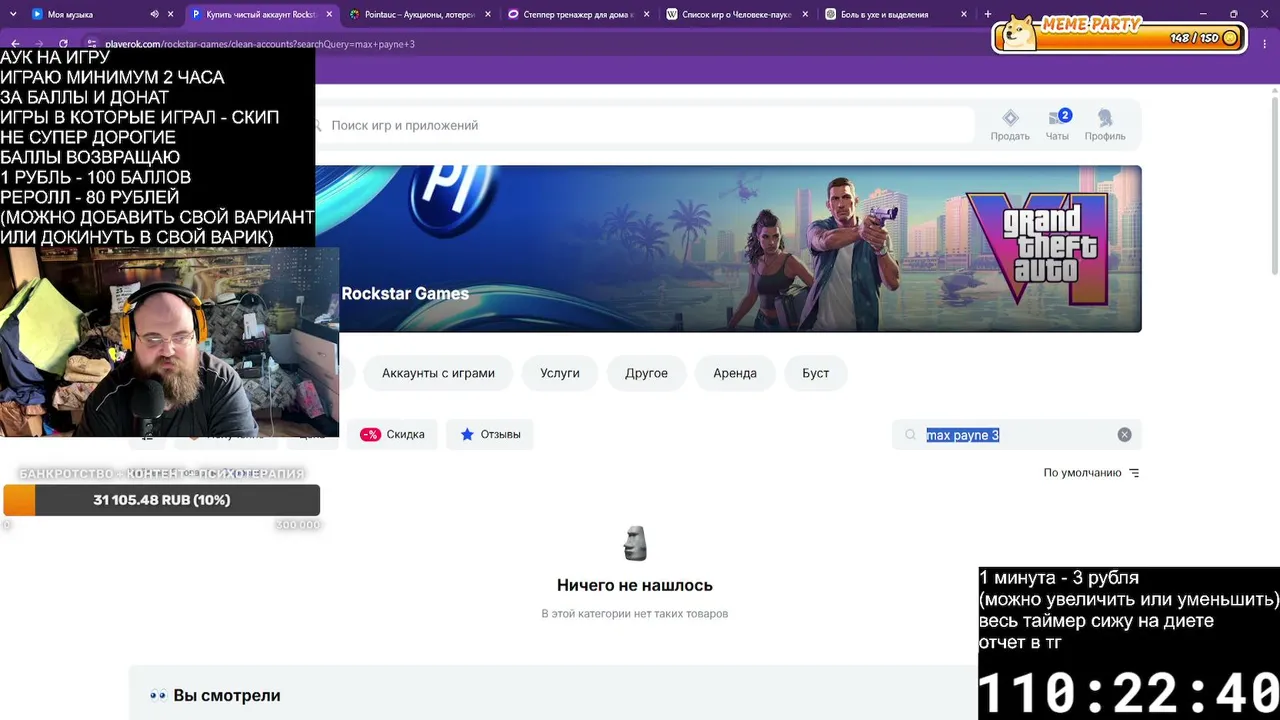Click the 31 105.48 RUB donation progress bar
Screen dimensions: 1280x720
162,500
